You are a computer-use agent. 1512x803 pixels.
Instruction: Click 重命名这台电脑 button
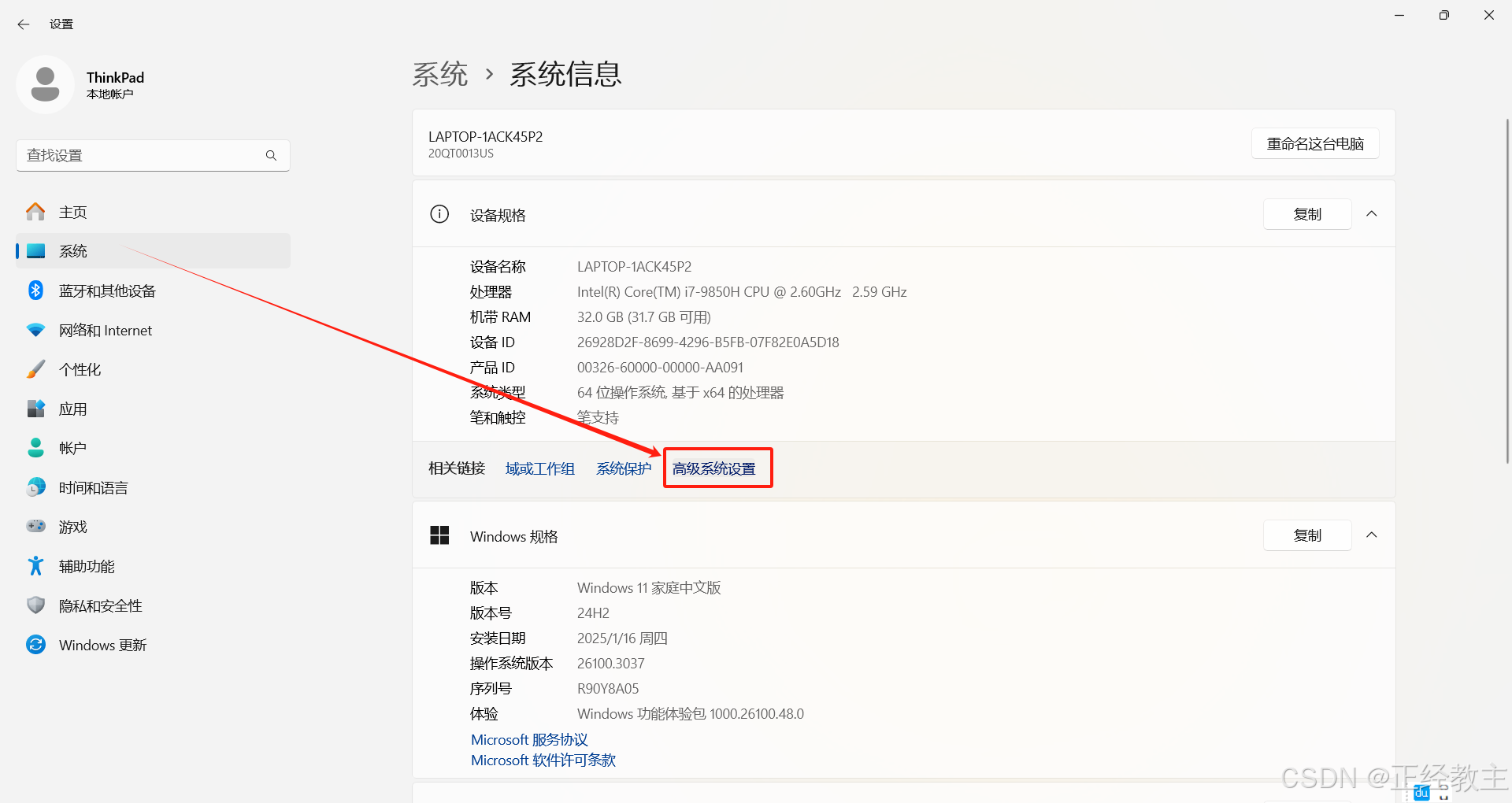click(x=1315, y=143)
